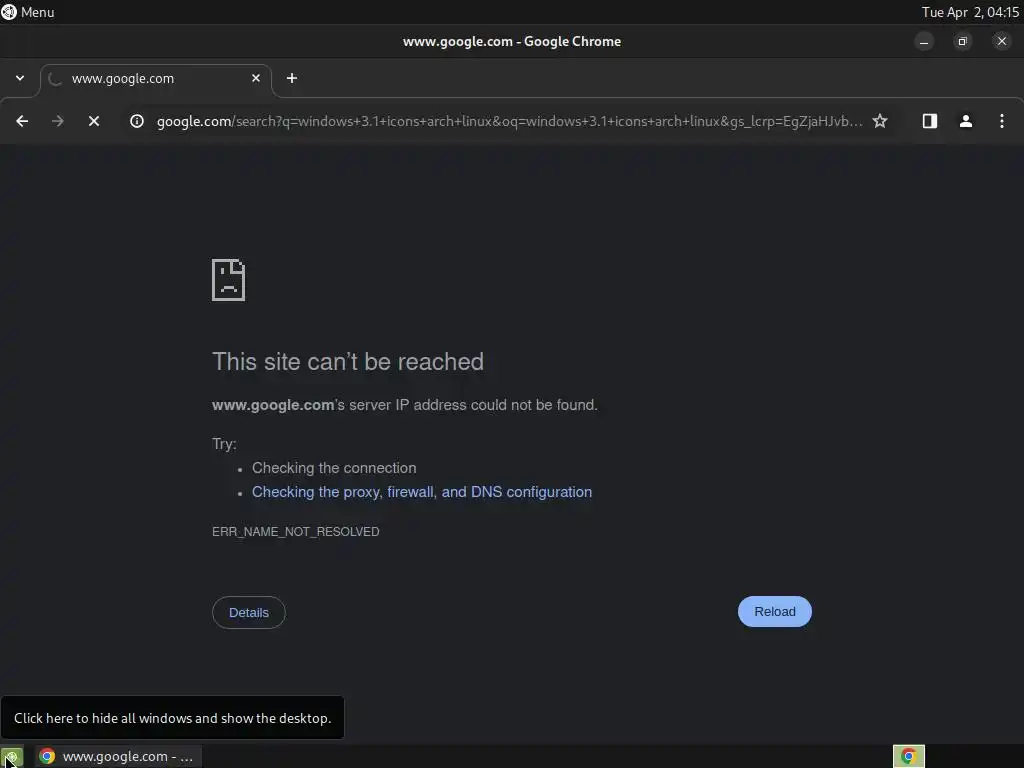The height and width of the screenshot is (768, 1024).
Task: Select www.google.com window in the taskbar
Action: (118, 757)
